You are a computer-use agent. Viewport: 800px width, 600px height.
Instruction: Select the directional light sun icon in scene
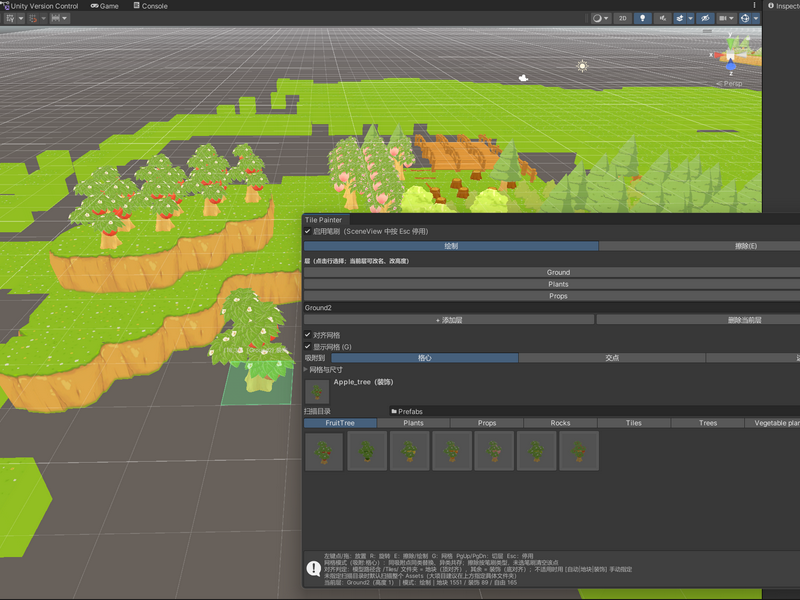pyautogui.click(x=582, y=66)
